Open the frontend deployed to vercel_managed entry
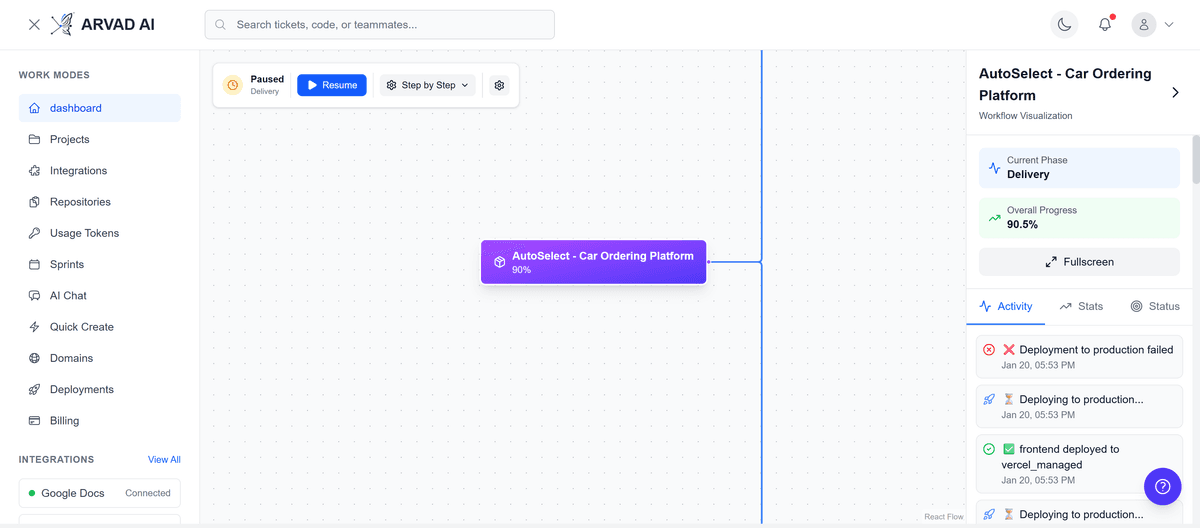The height and width of the screenshot is (528, 1200). pyautogui.click(x=1079, y=464)
